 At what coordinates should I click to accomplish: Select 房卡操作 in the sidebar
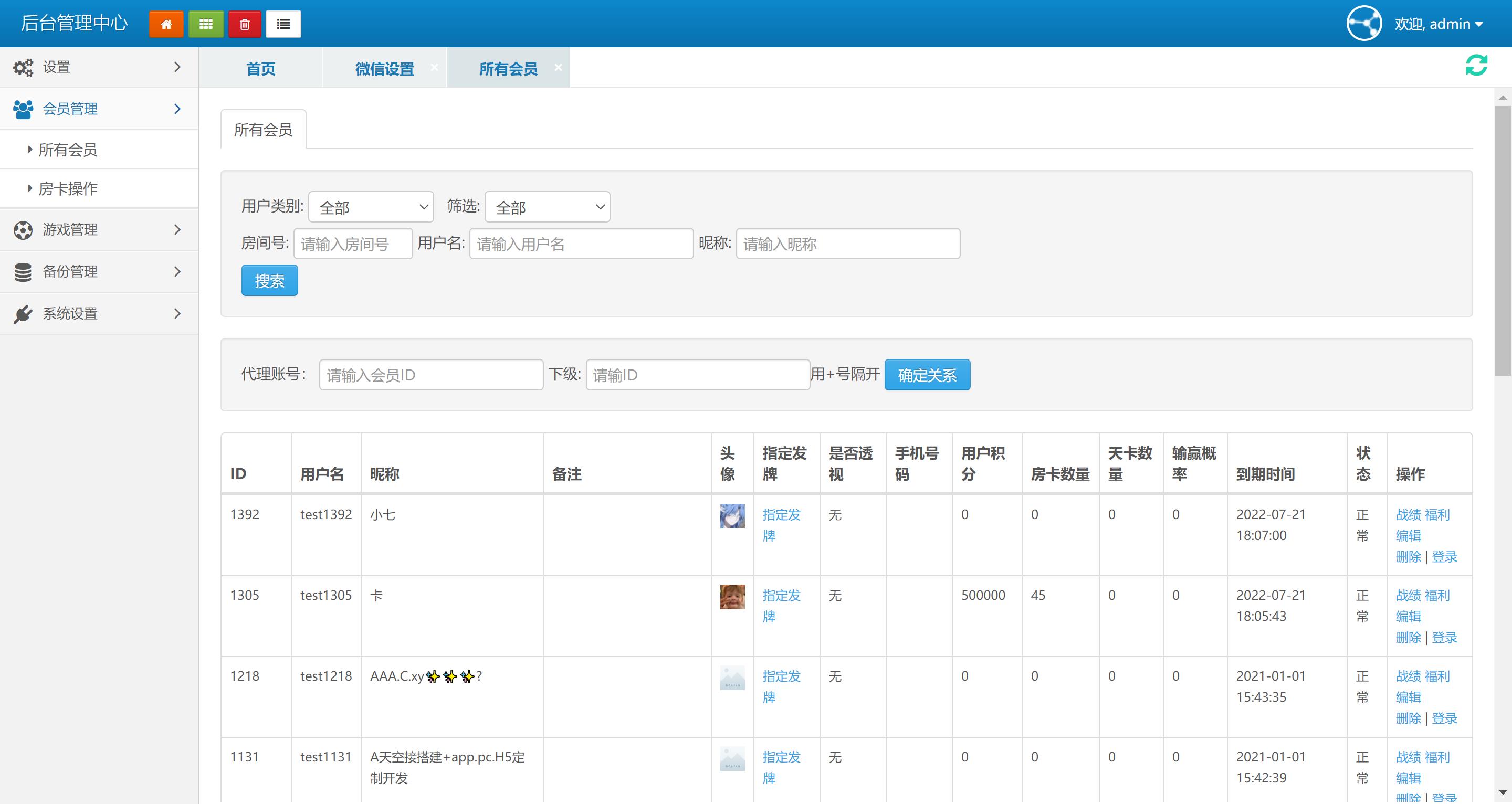click(x=69, y=188)
